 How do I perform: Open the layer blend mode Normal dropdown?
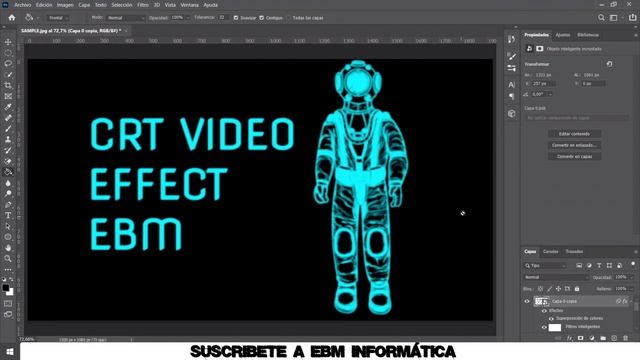tap(556, 277)
